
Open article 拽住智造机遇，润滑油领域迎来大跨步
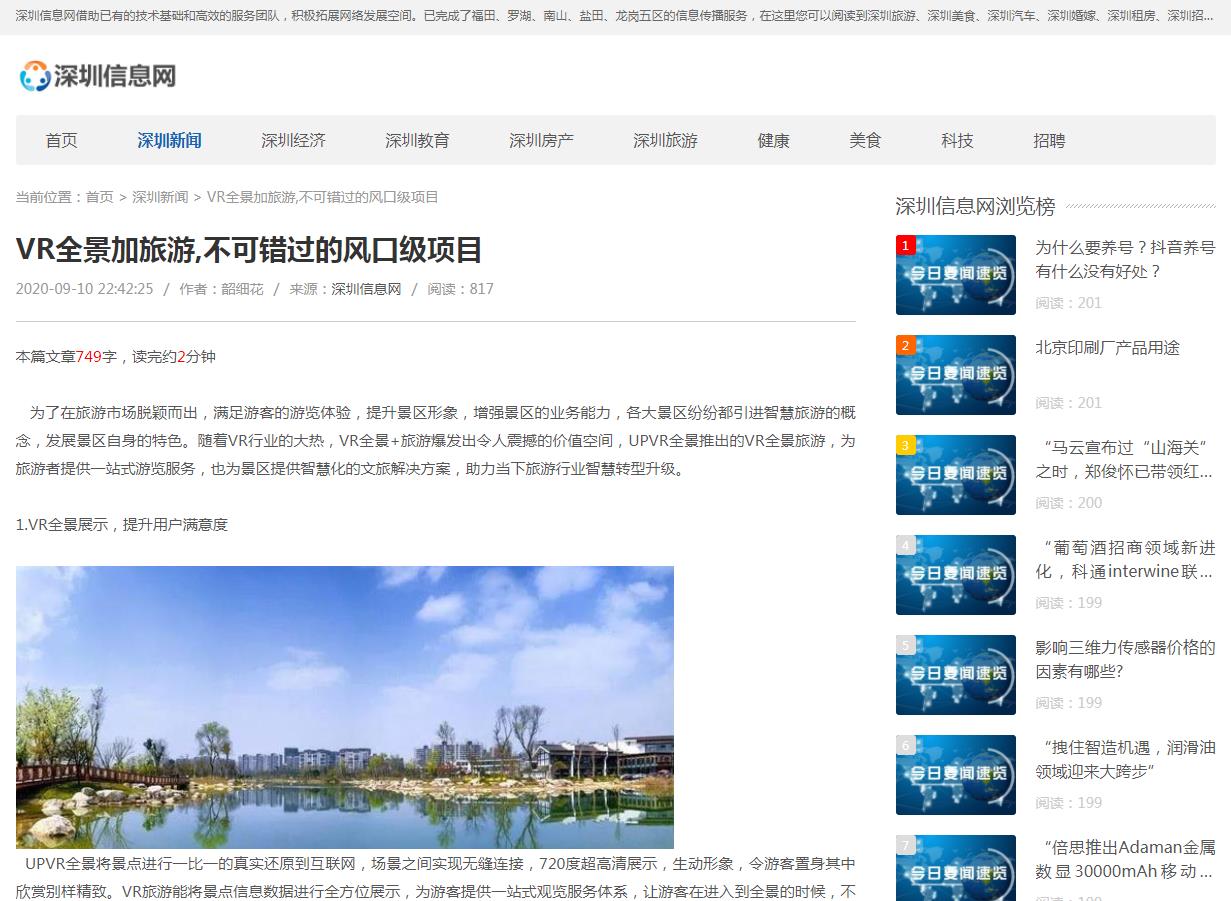pyautogui.click(x=1125, y=759)
